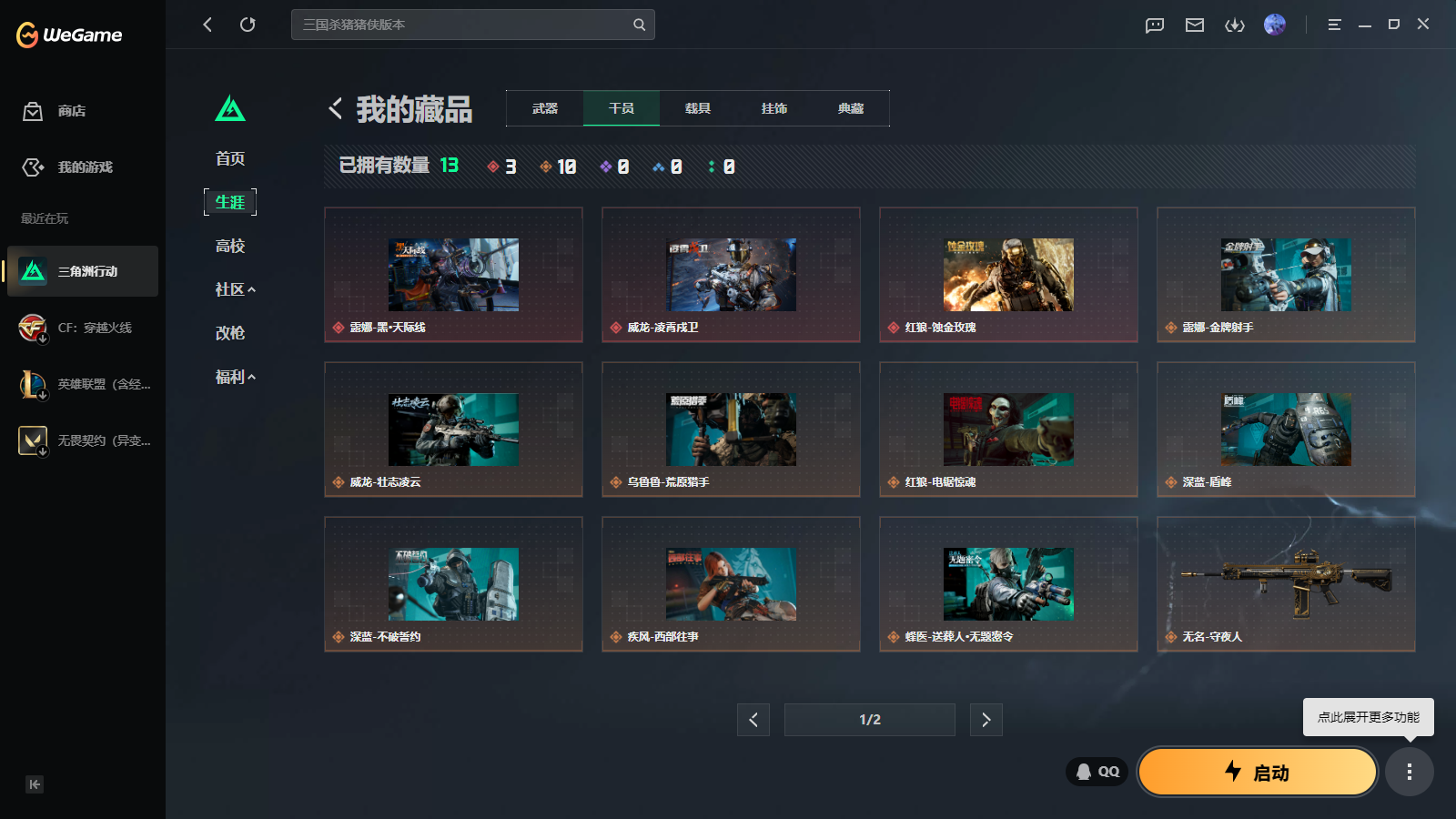
Task: Refresh the page with reload icon
Action: (x=248, y=25)
